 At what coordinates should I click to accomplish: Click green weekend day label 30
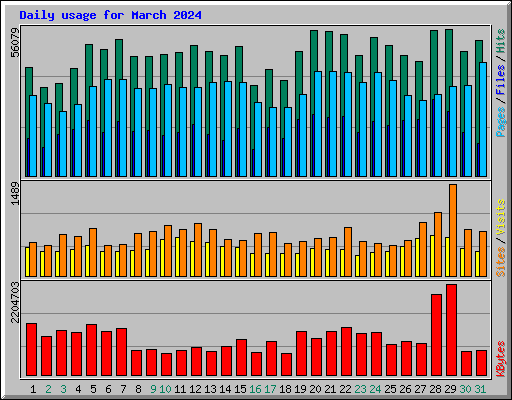(465, 389)
